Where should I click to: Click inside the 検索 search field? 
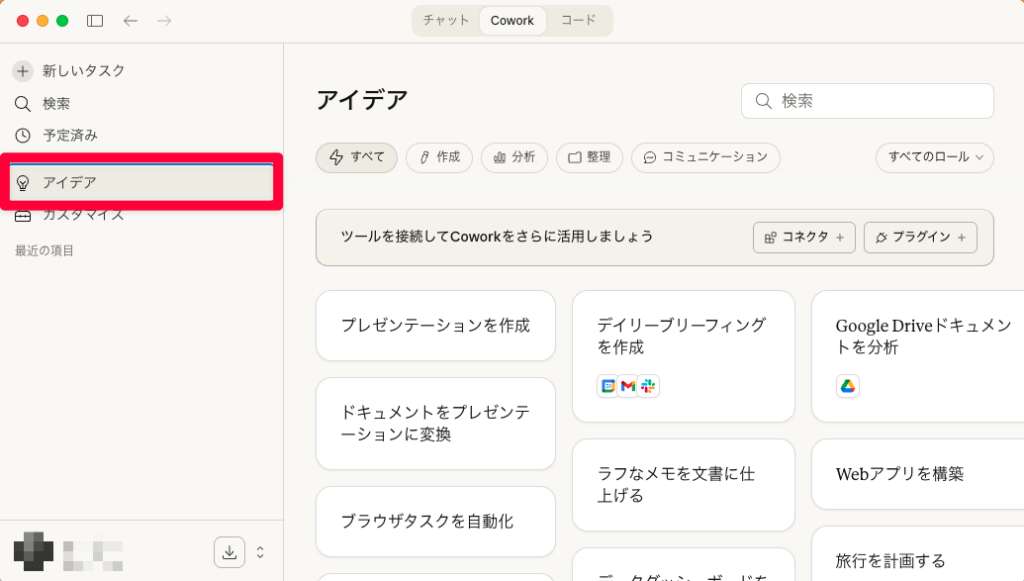pyautogui.click(x=866, y=100)
